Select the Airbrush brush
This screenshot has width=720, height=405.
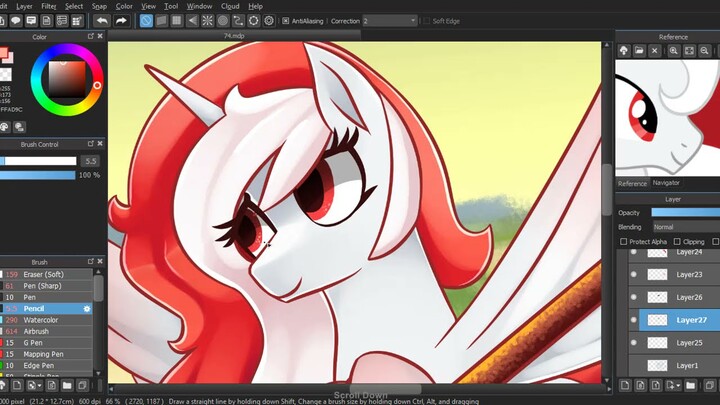pyautogui.click(x=46, y=332)
